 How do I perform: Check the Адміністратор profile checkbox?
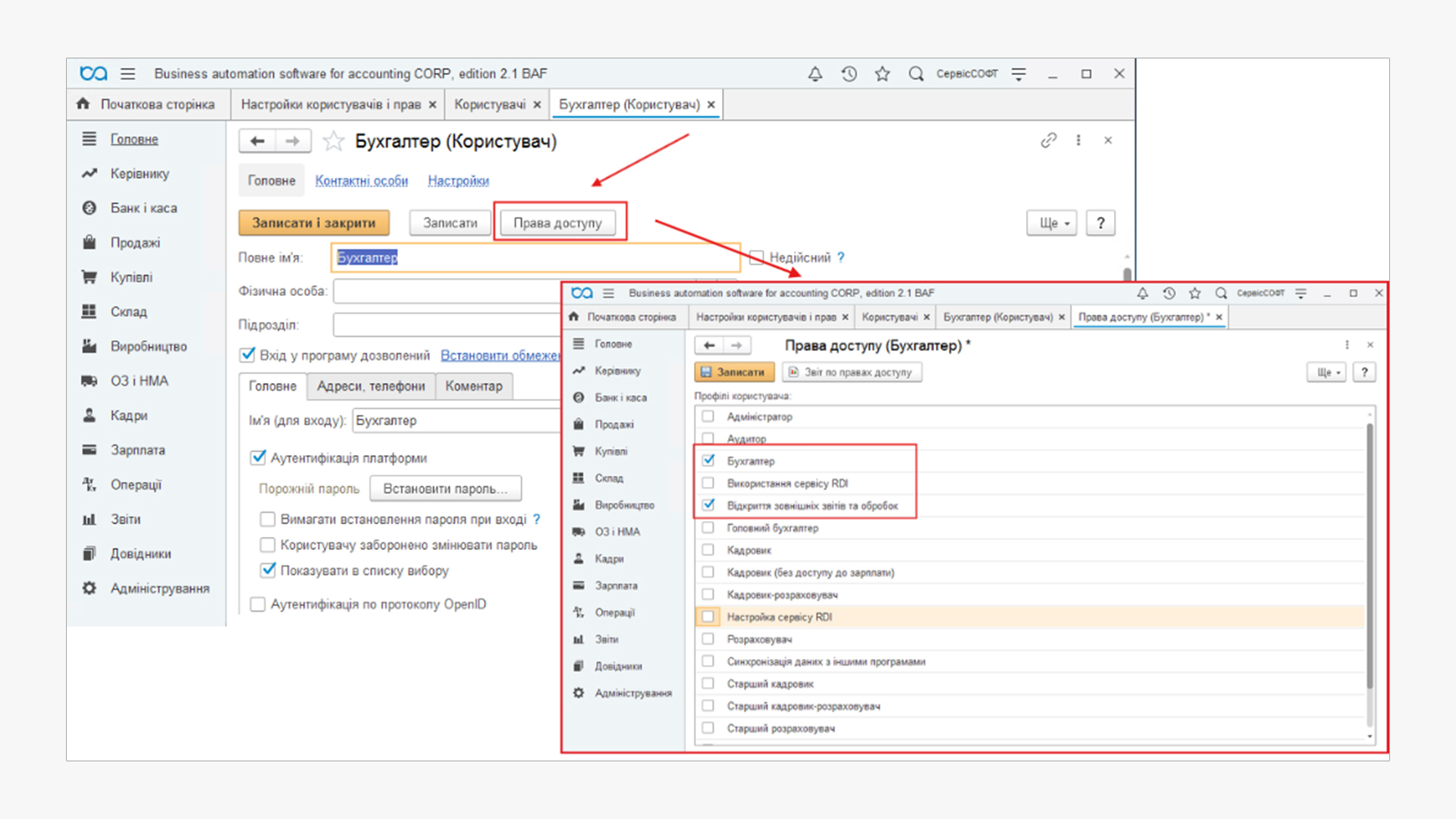pos(708,416)
